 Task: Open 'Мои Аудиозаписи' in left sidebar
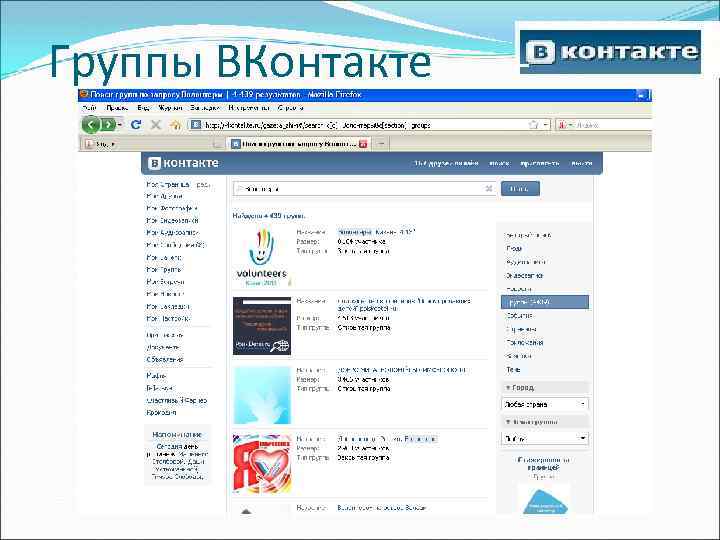(173, 232)
